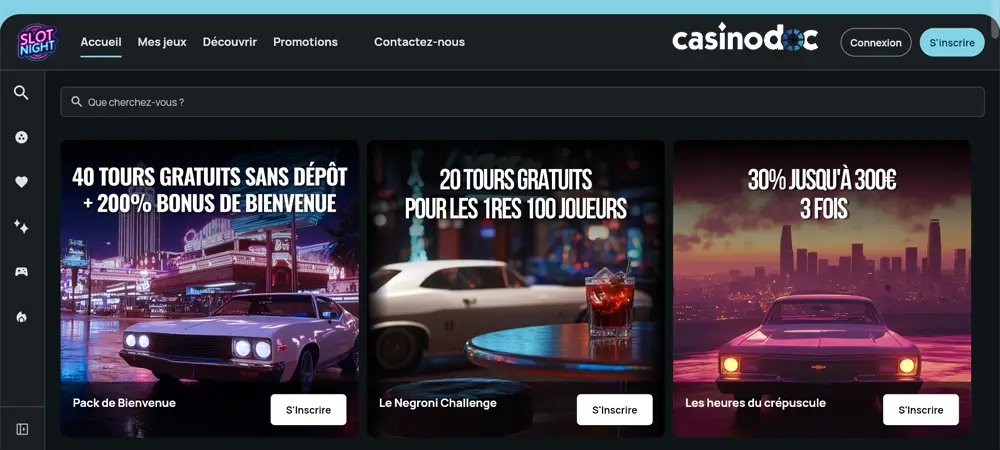Click the header S'inscrire button
This screenshot has width=1000, height=450.
click(952, 43)
